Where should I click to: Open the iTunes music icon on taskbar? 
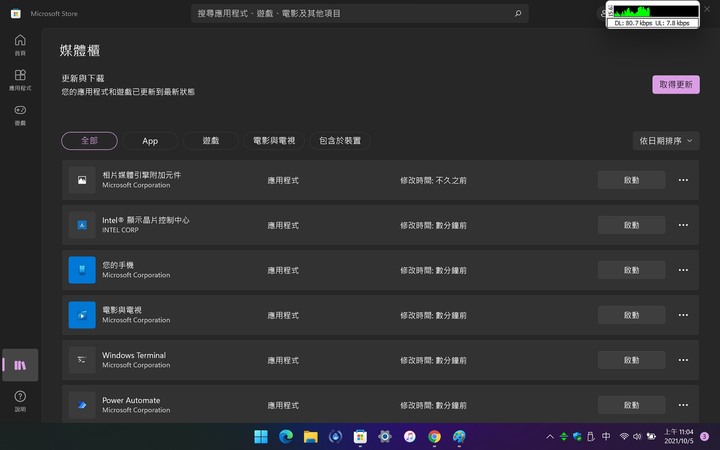coord(410,436)
